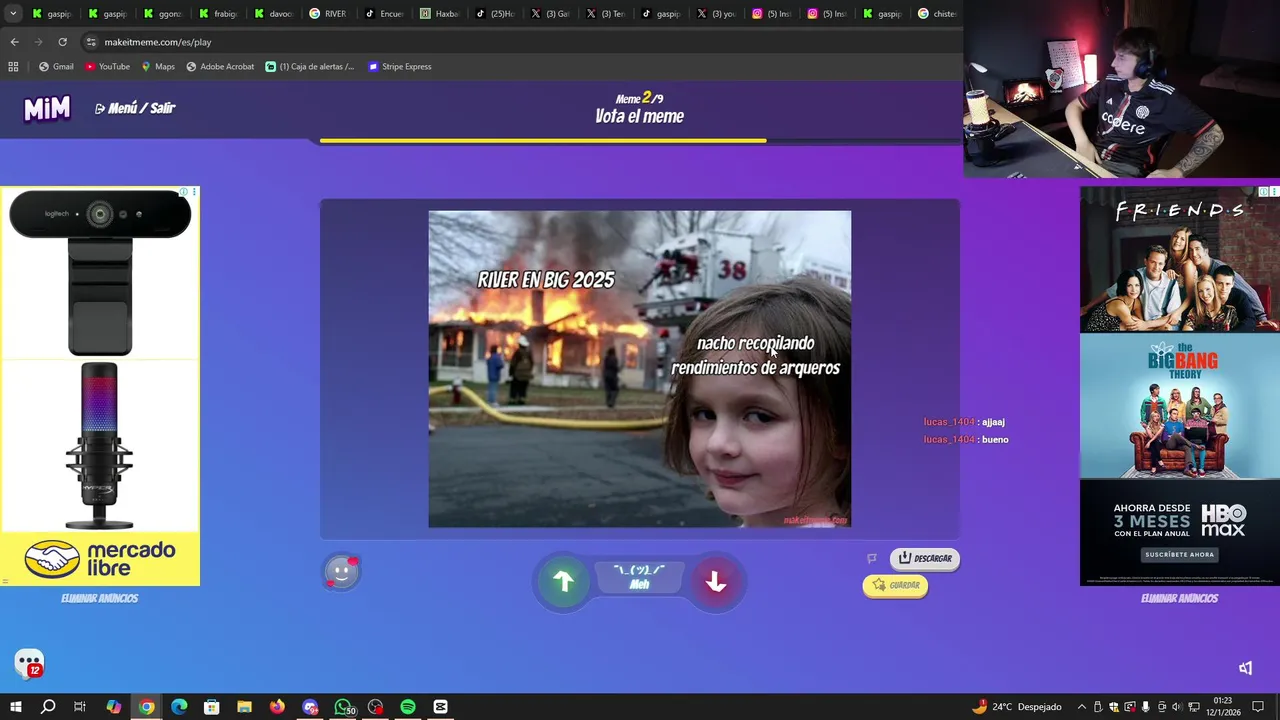Switch to the davoo Kick tab
The height and width of the screenshot is (720, 1280).
273,14
